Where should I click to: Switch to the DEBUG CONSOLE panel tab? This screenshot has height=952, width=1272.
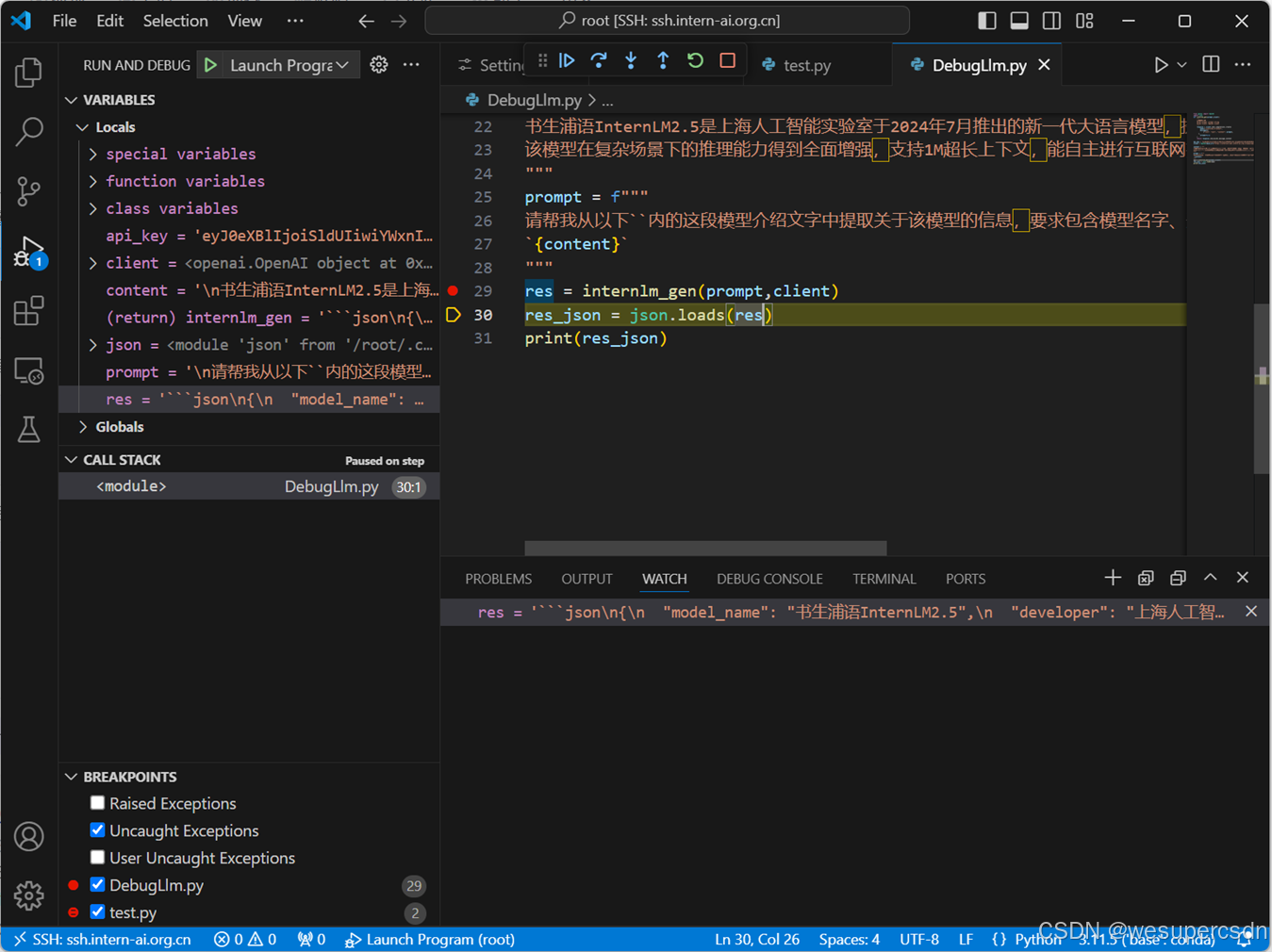[769, 579]
